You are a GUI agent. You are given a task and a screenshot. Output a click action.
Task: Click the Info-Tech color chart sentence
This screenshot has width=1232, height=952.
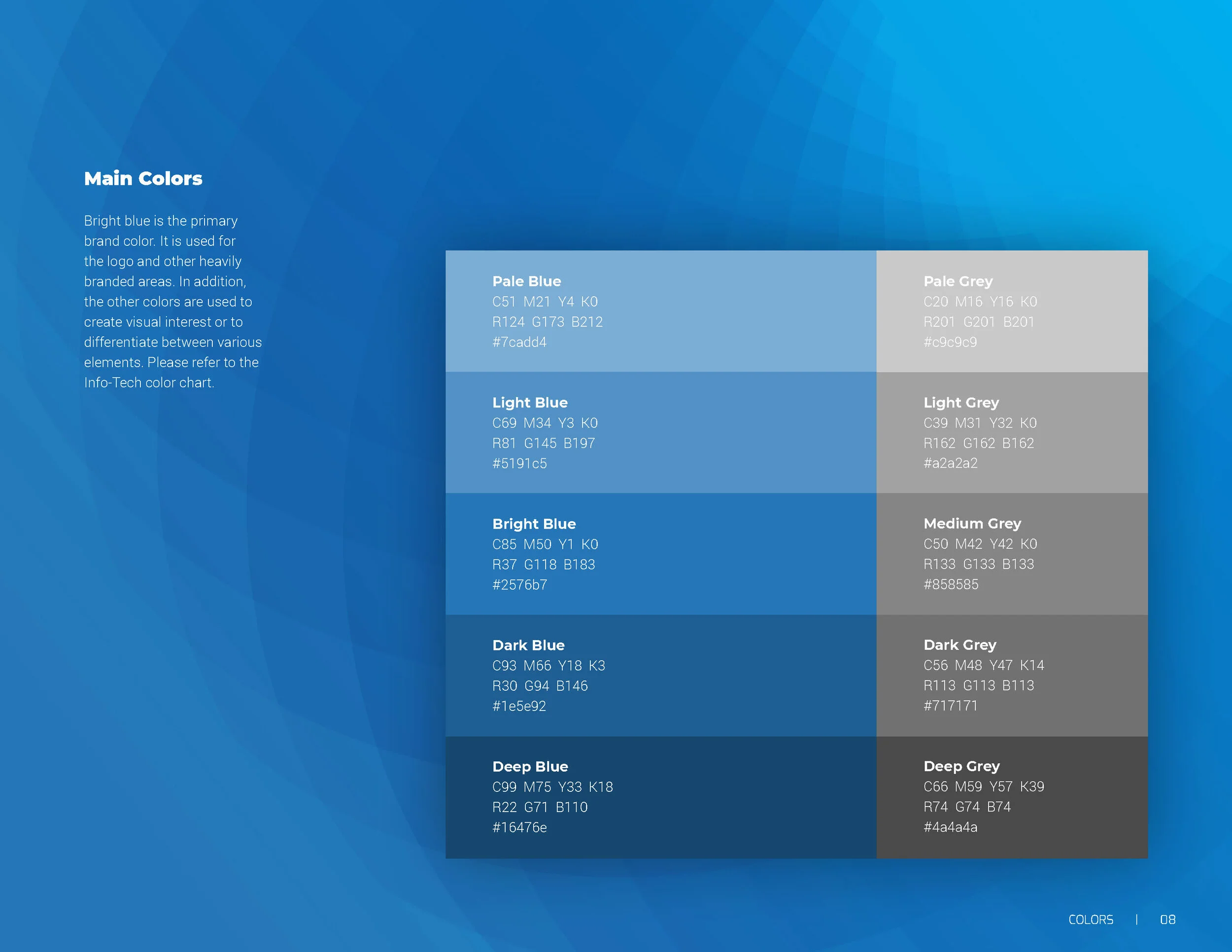(149, 383)
